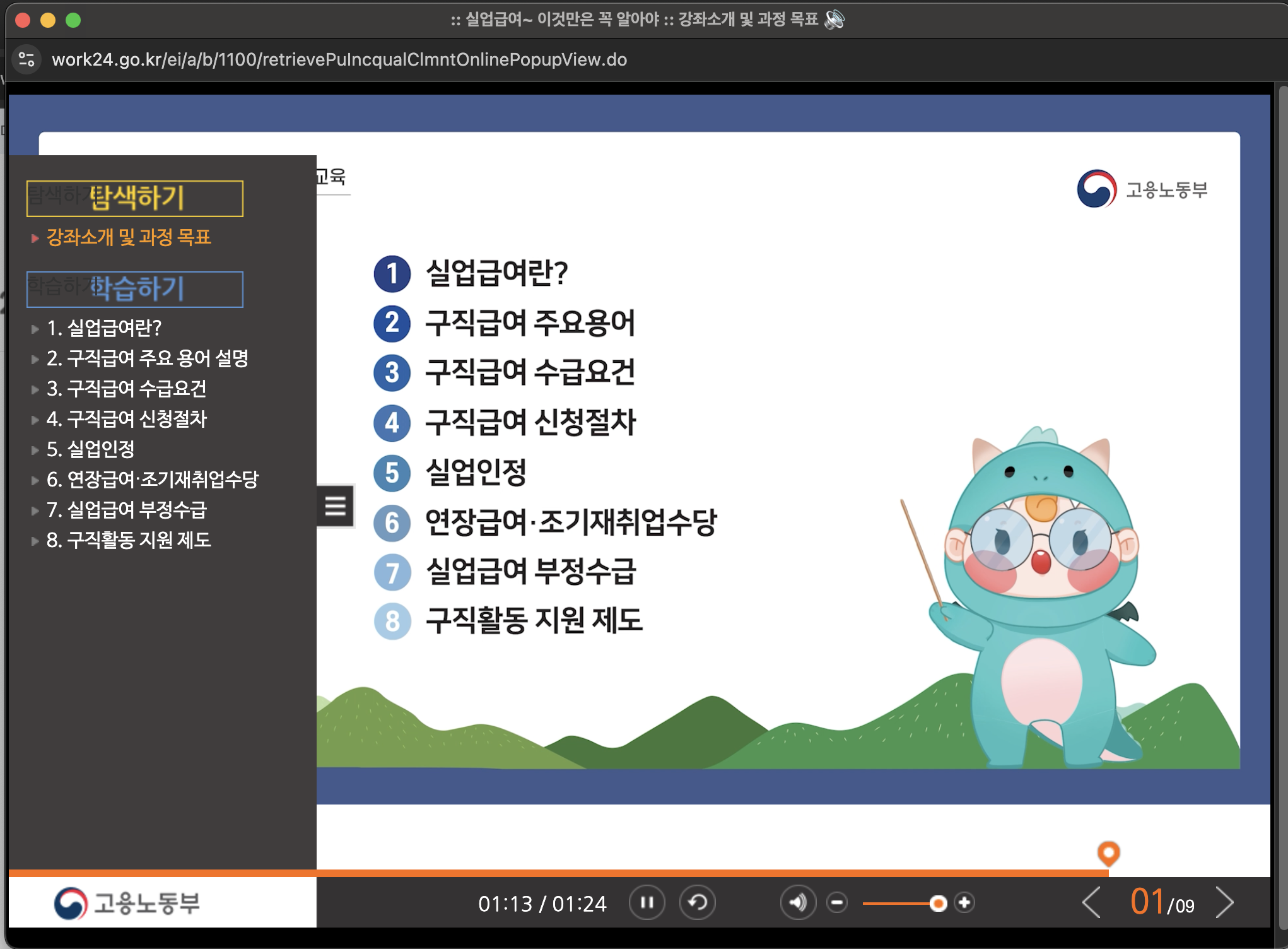This screenshot has height=949, width=1288.
Task: Open chapter 6. 연장급여·조기재취업수당
Action: [x=152, y=479]
